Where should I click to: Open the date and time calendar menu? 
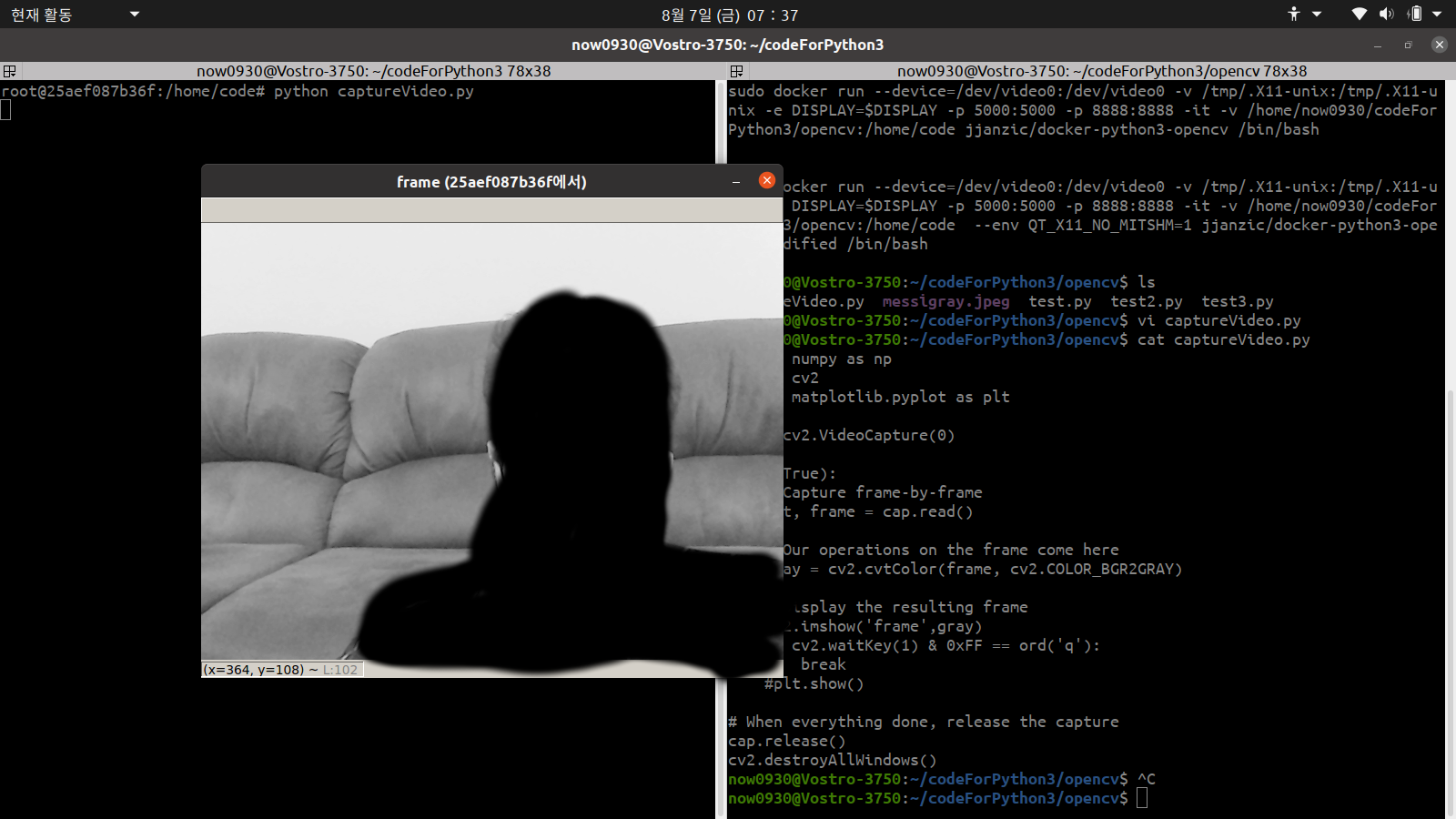pyautogui.click(x=729, y=15)
